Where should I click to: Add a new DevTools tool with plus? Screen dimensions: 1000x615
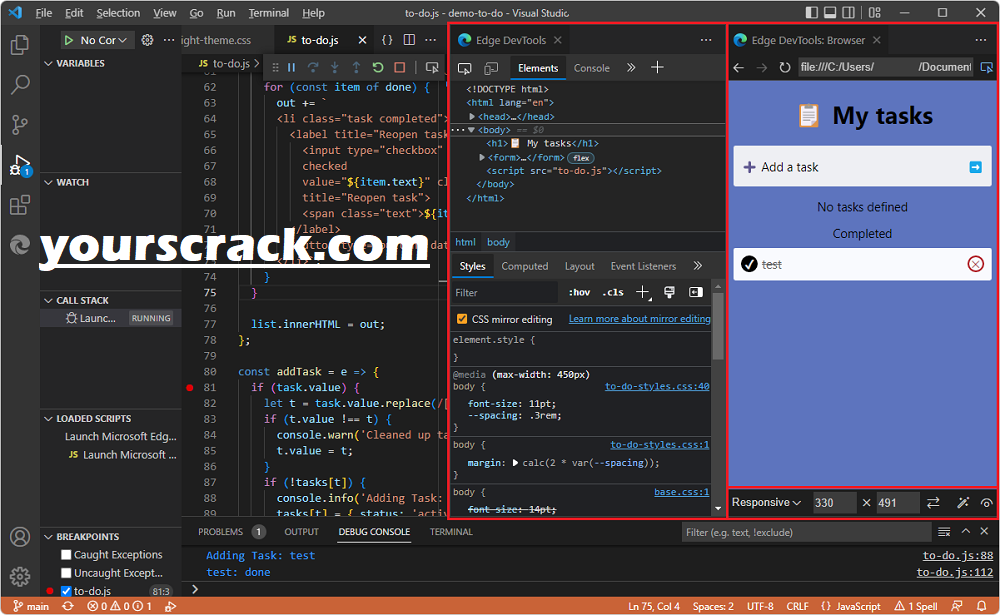658,67
